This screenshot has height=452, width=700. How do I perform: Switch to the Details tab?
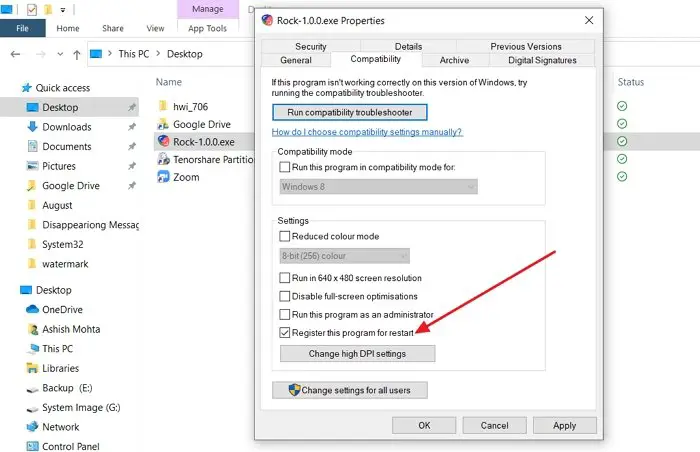click(408, 46)
